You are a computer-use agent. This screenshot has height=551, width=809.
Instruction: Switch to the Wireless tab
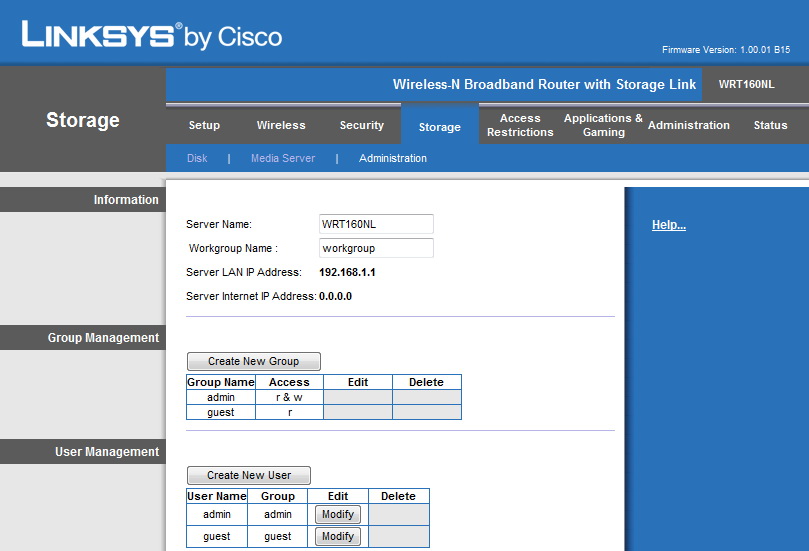(x=281, y=125)
